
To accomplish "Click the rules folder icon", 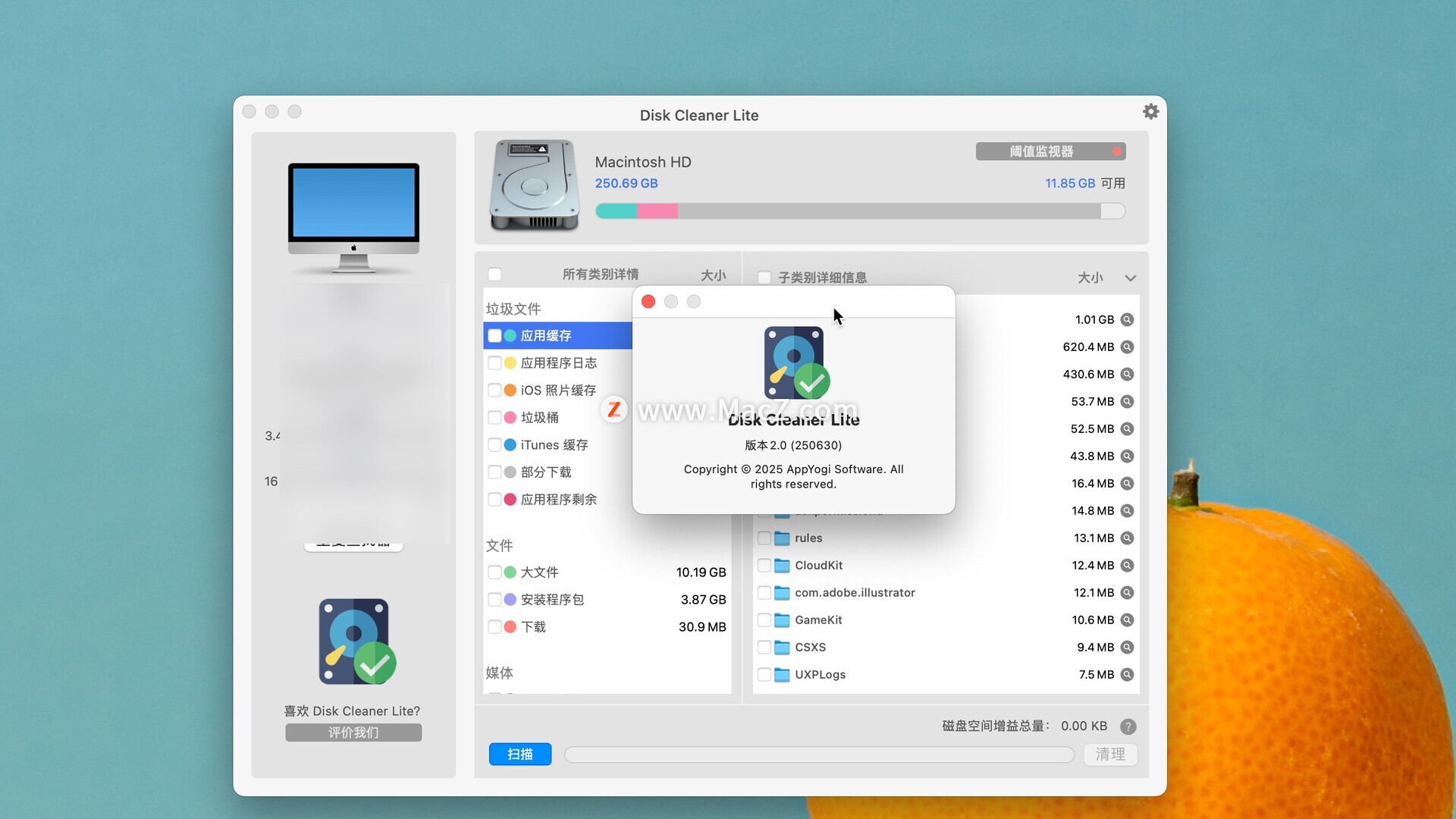I will point(782,538).
